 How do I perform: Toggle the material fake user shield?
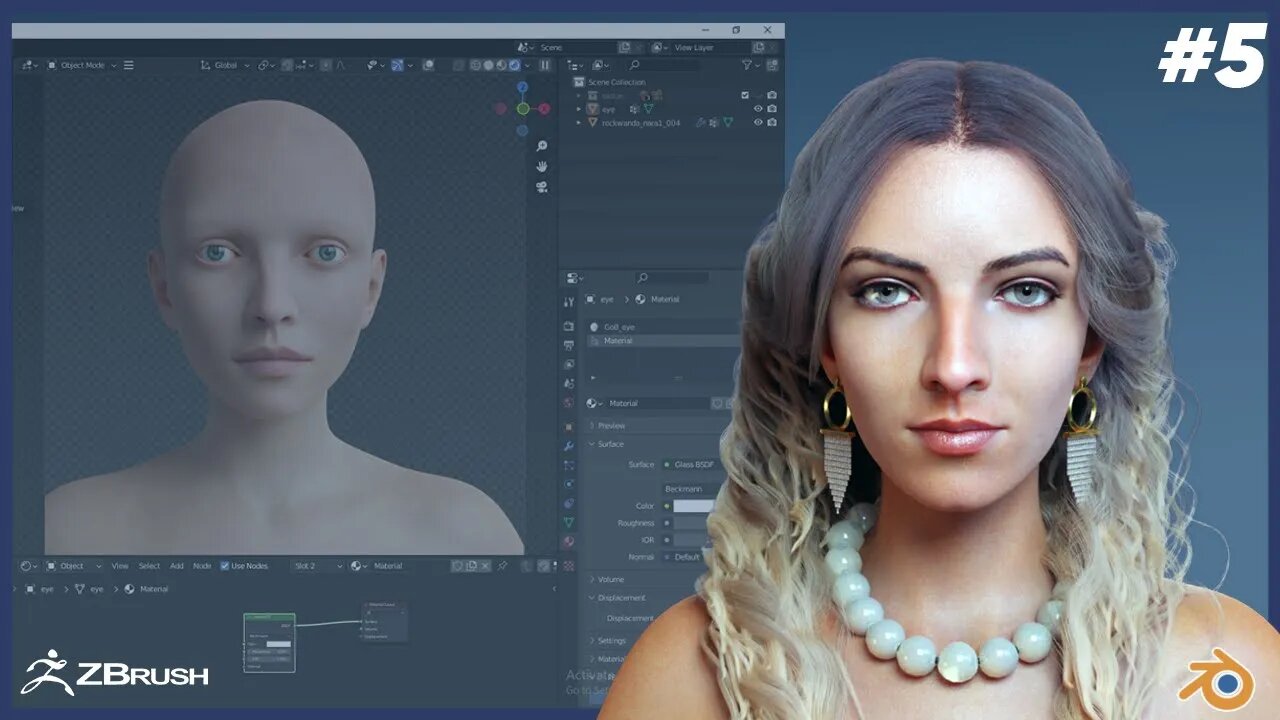pyautogui.click(x=717, y=403)
